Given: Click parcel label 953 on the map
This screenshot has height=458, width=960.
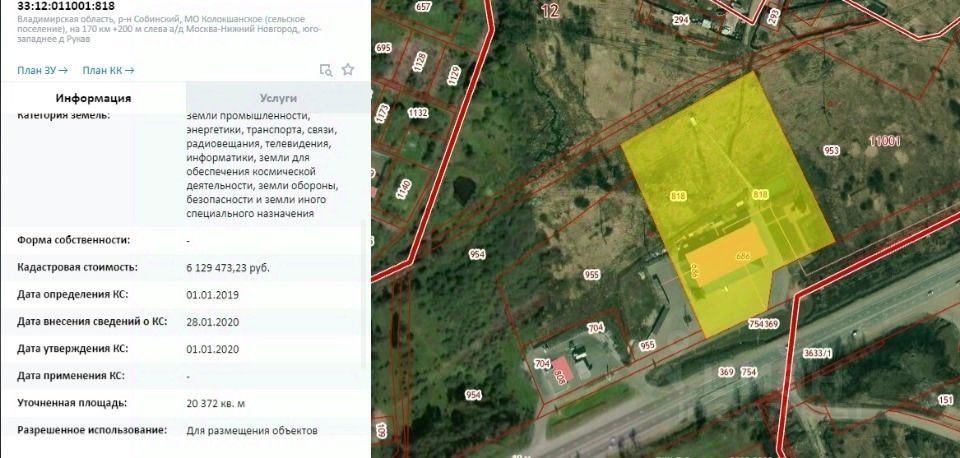Looking at the screenshot, I should coord(831,150).
